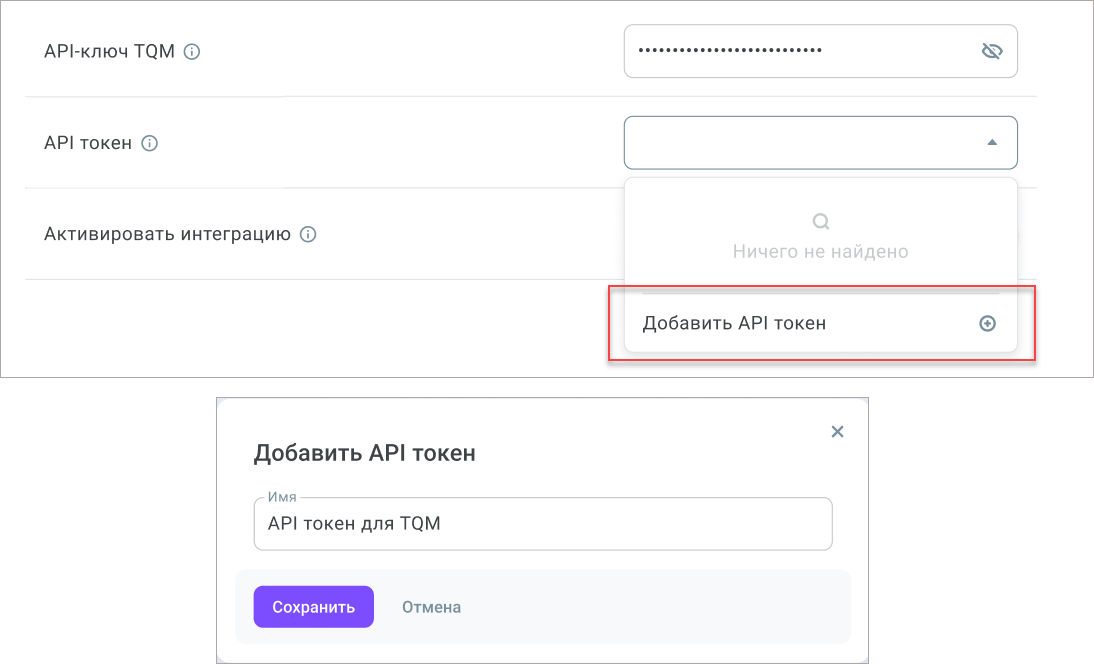Click info icon beside API токен label
Screen dimensions: 1094x664
tap(149, 143)
